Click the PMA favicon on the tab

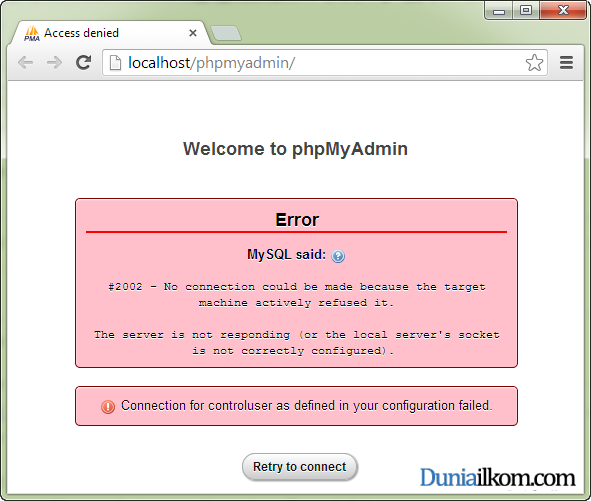pyautogui.click(x=32, y=33)
